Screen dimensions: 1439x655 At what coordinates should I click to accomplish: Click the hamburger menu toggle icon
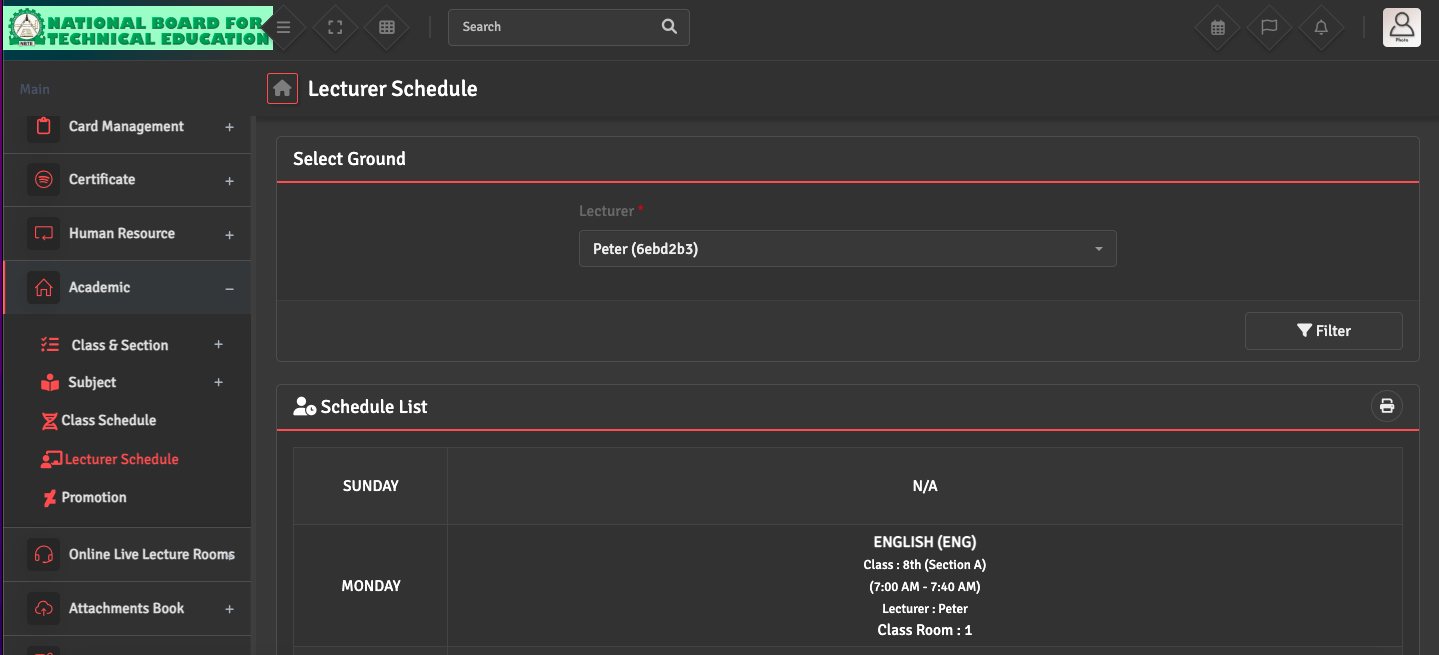tap(284, 28)
